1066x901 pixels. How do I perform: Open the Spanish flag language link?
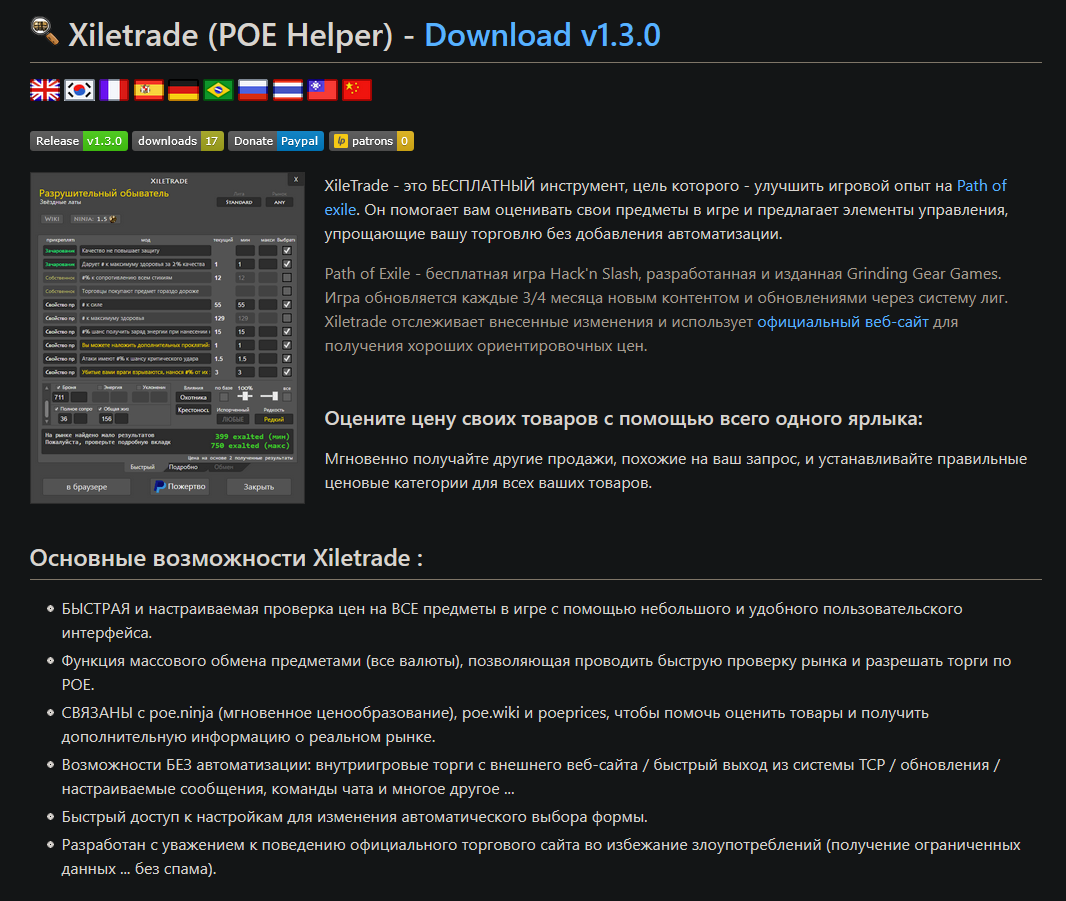[x=149, y=90]
